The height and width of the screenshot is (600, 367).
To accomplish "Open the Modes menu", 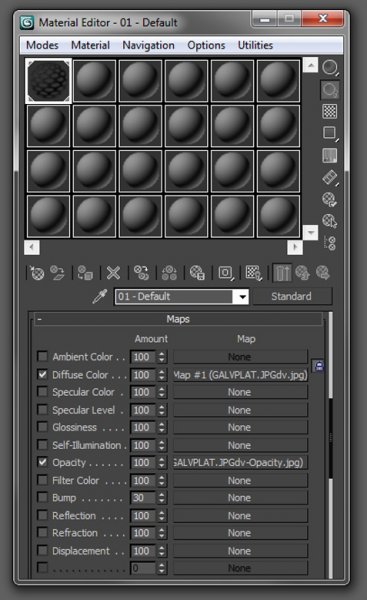I will click(42, 45).
